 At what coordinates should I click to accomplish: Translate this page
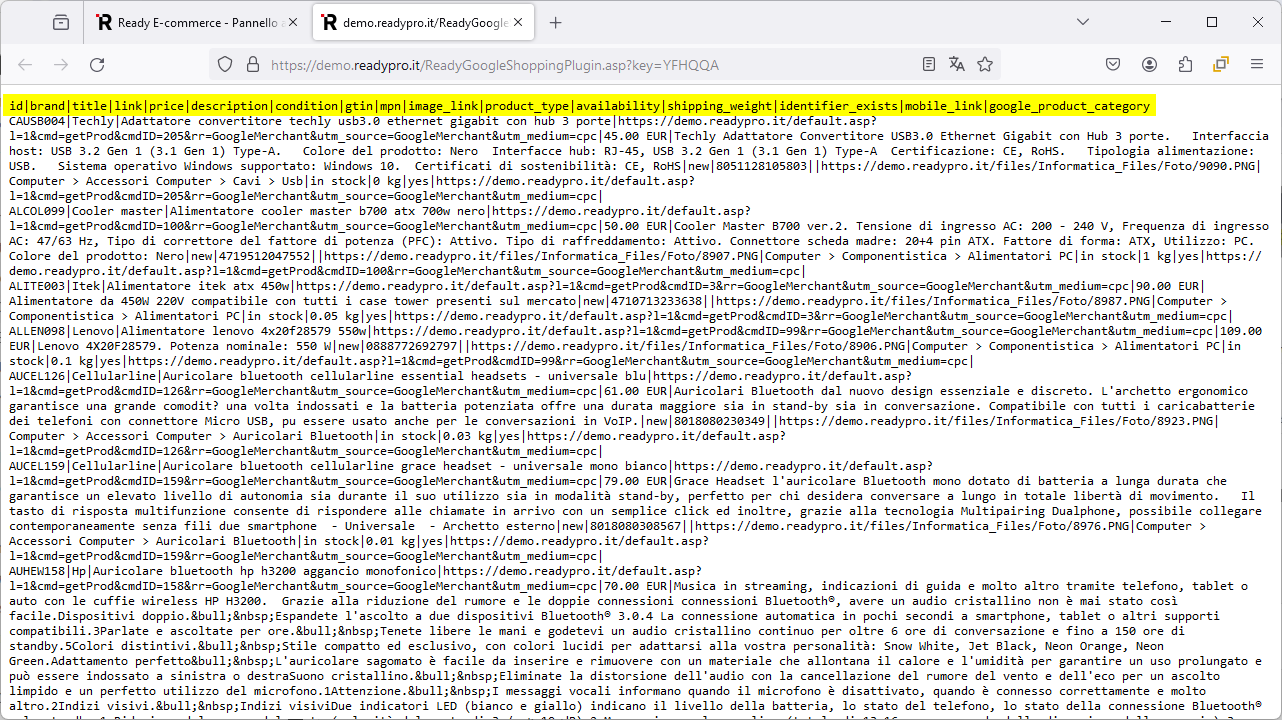[x=957, y=65]
